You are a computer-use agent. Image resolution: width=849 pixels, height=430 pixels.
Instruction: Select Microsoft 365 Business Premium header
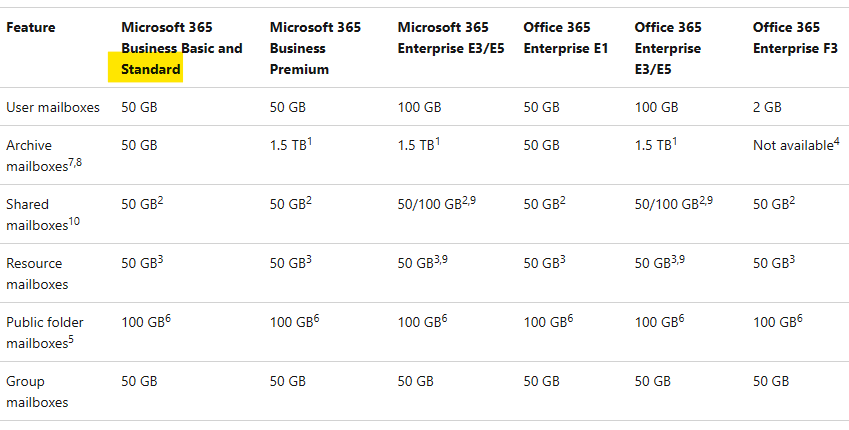pyautogui.click(x=315, y=48)
